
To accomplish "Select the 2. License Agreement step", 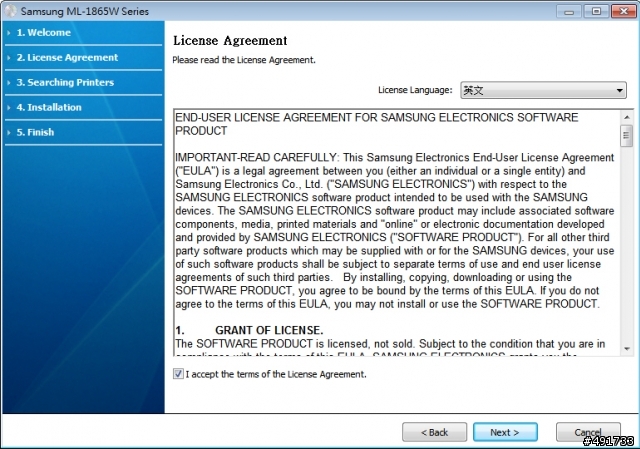I will point(67,58).
